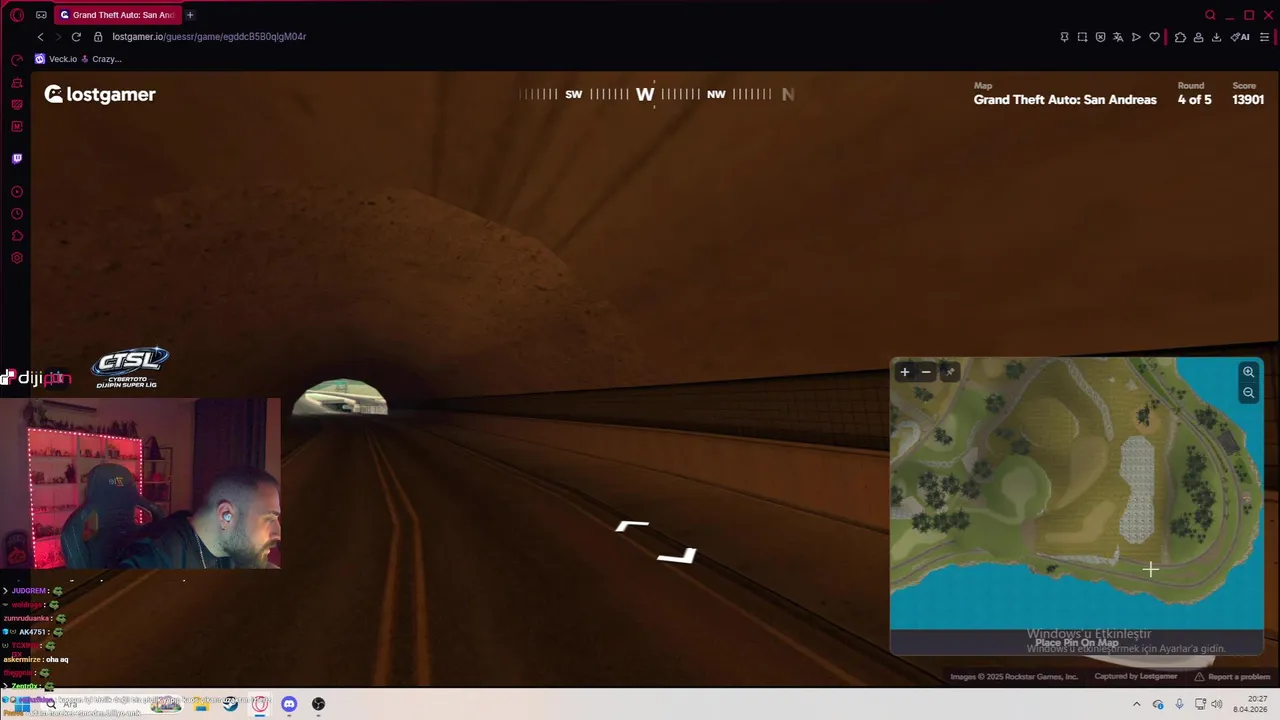Open the Twitch panel in sidebar
Image resolution: width=1280 pixels, height=720 pixels.
point(17,158)
